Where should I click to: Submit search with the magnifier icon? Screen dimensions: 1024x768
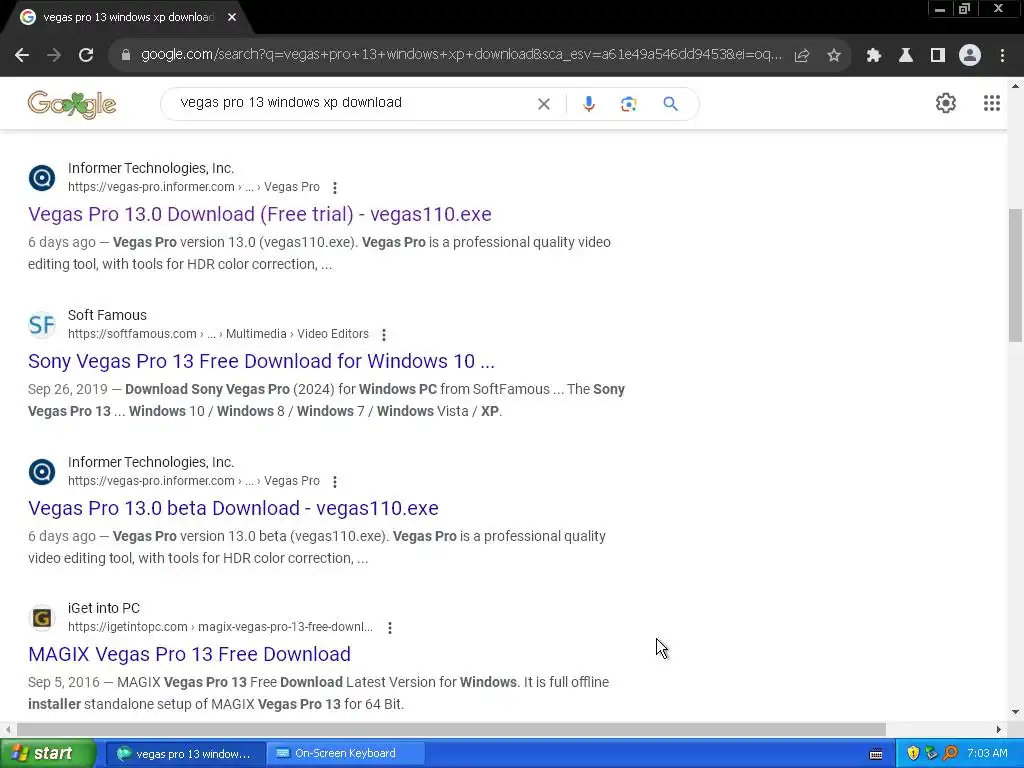(670, 104)
